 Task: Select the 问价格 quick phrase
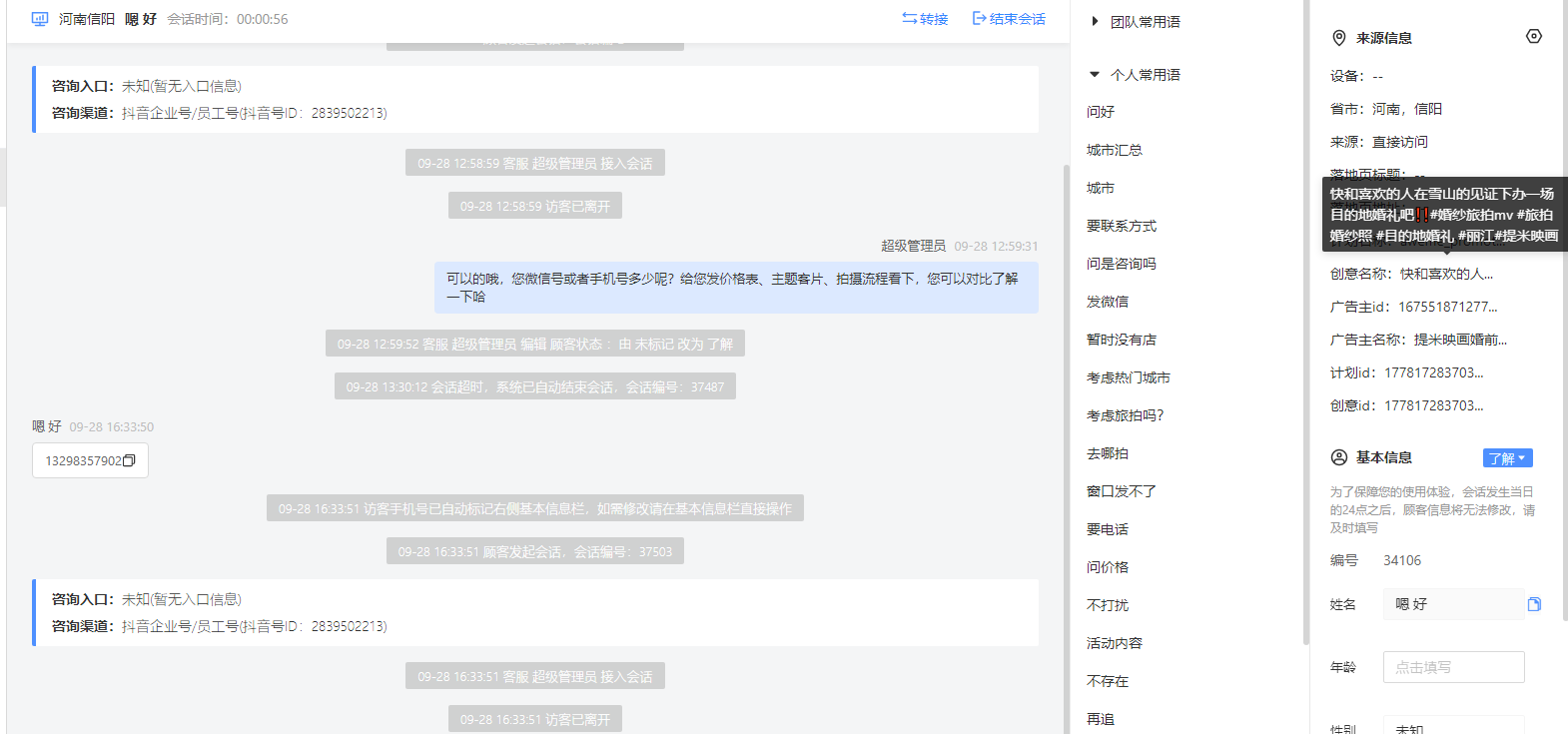pos(1108,567)
